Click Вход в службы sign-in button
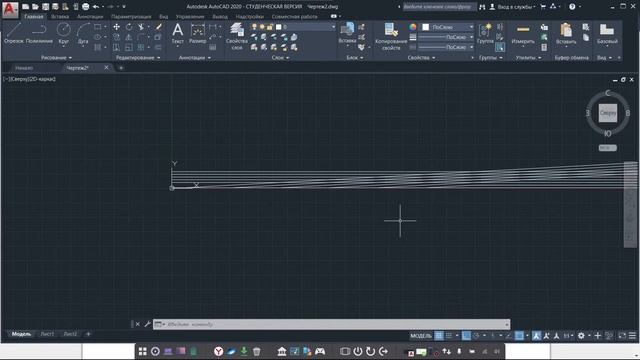 tap(512, 7)
